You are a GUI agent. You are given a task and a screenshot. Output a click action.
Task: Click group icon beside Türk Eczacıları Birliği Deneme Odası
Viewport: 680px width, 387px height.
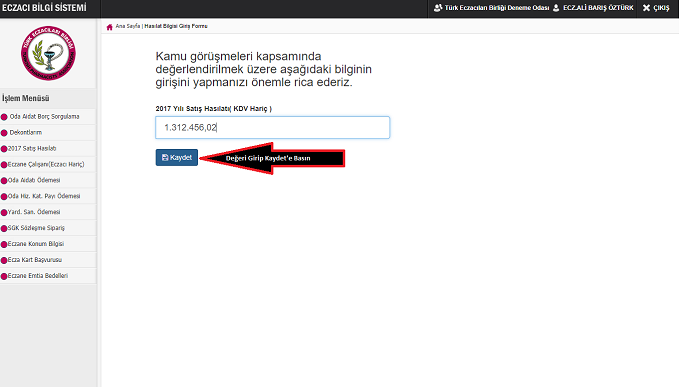tap(438, 8)
